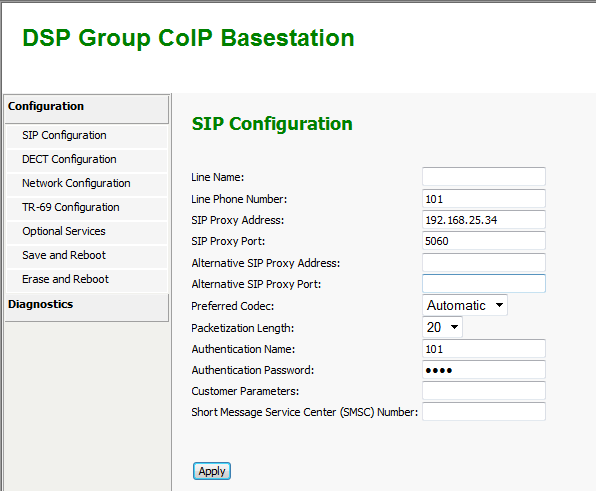Click the DSP Group CoIP Basestation title
Image resolution: width=596 pixels, height=491 pixels.
[x=188, y=38]
